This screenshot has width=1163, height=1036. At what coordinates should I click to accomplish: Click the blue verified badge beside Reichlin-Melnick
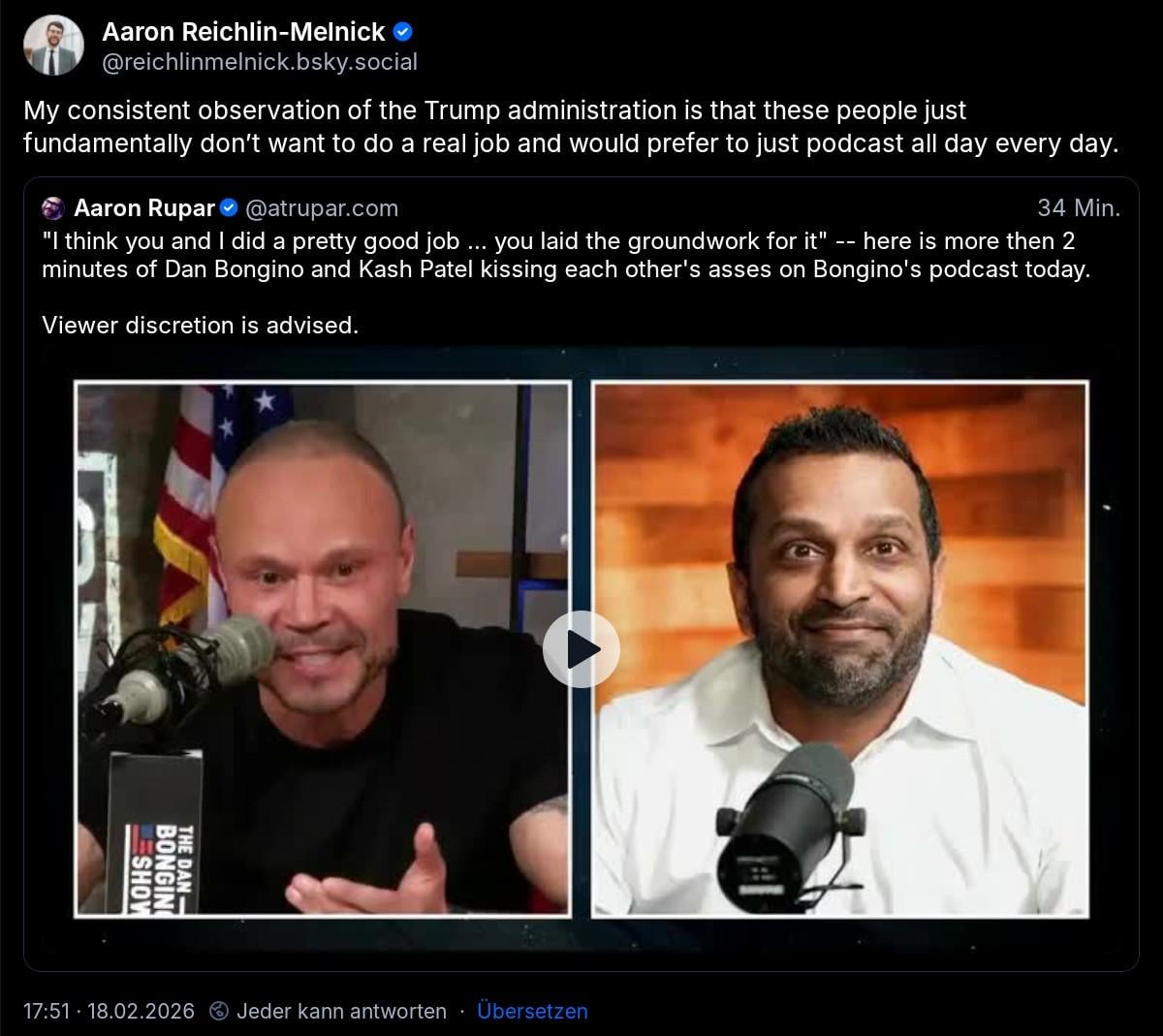point(404,32)
